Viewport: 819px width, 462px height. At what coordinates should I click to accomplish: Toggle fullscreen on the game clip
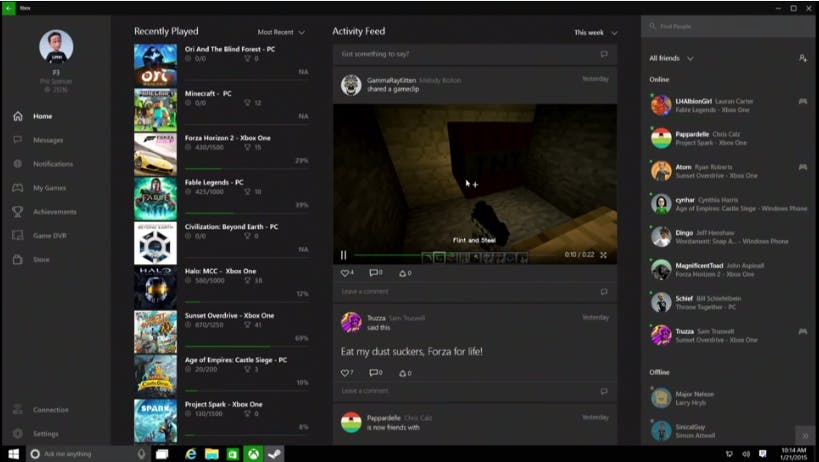tap(603, 255)
